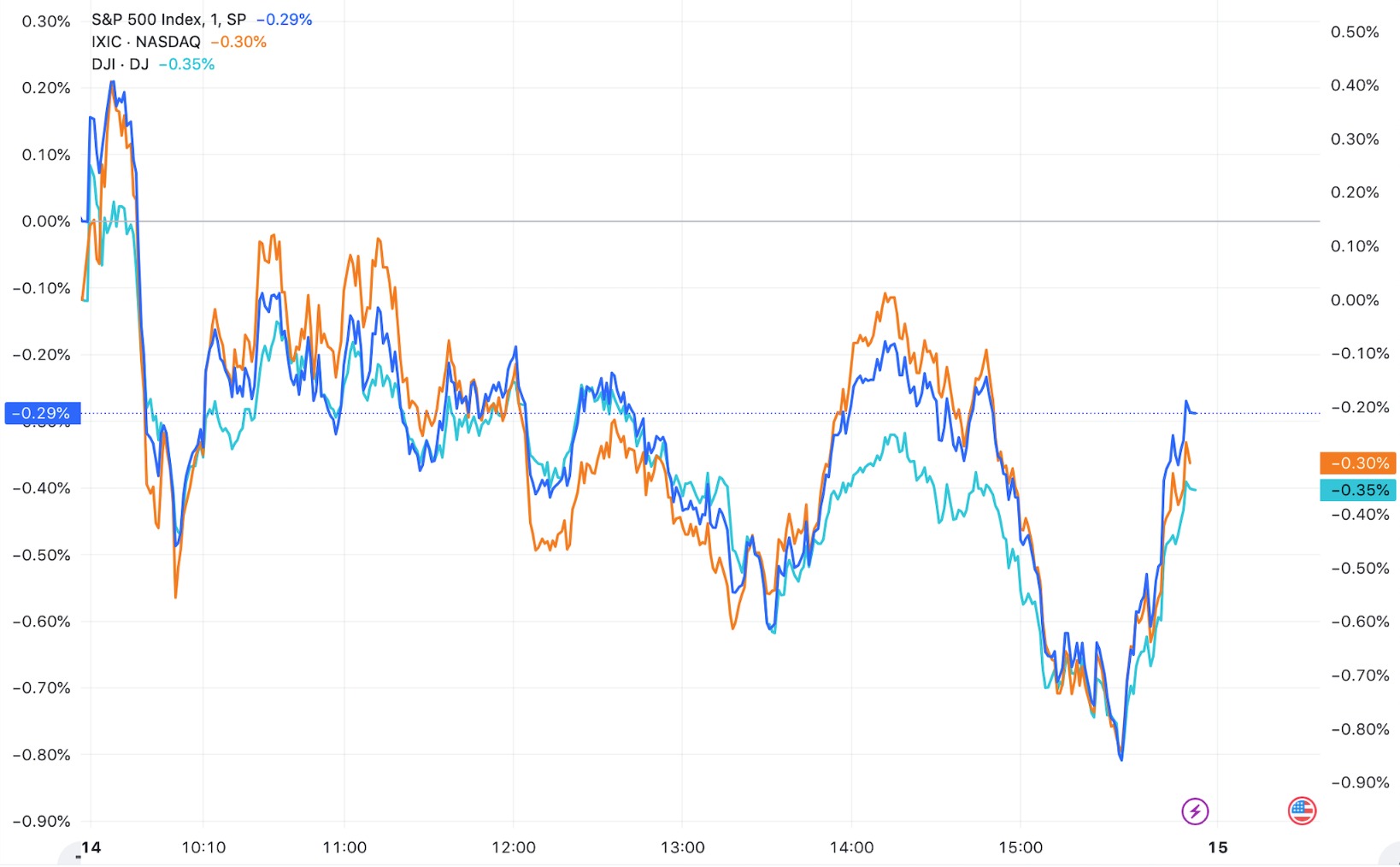Click the S&P legend -0.29% value
The width and height of the screenshot is (1400, 867).
click(285, 20)
